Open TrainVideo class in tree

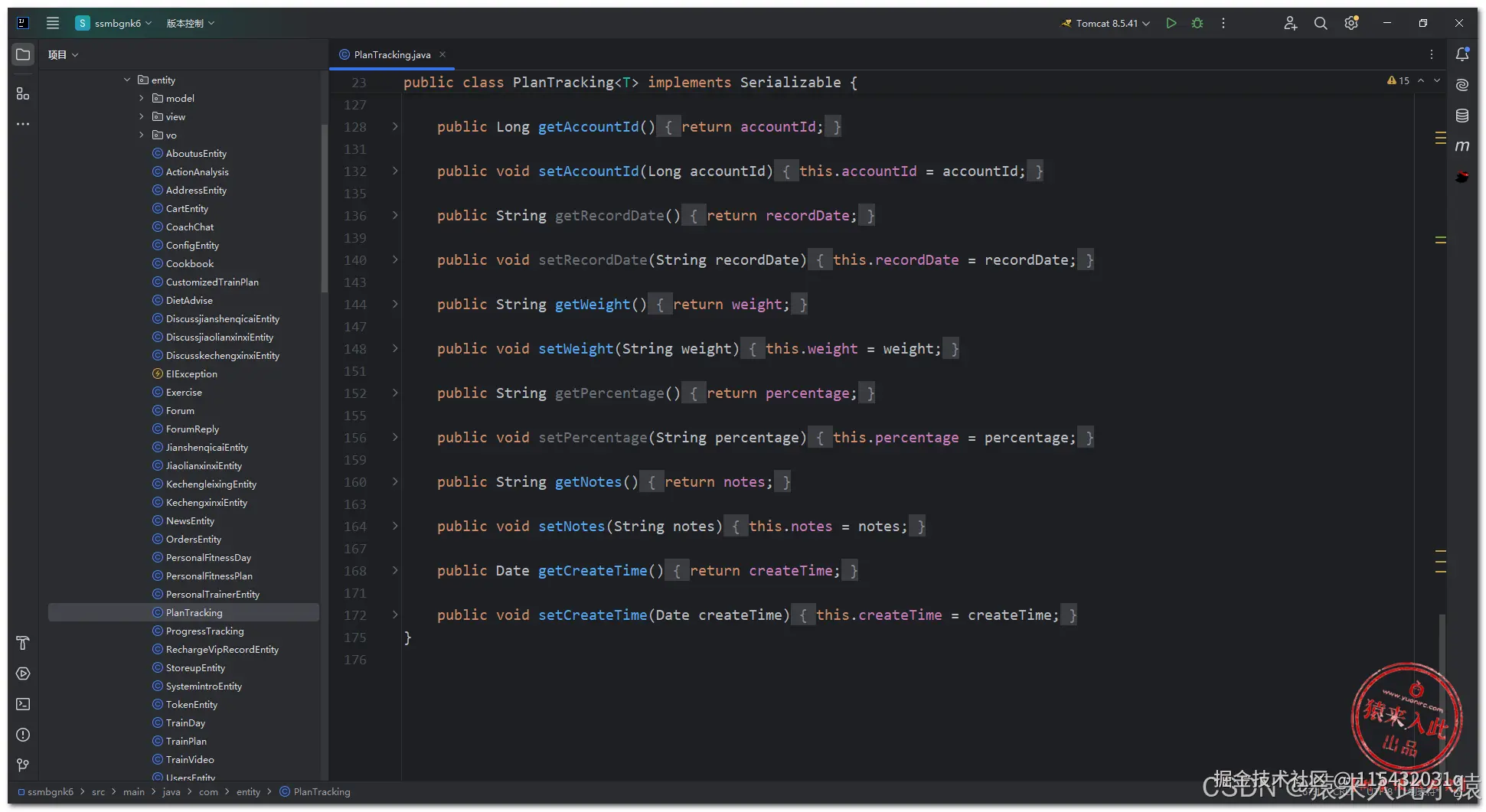[190, 759]
